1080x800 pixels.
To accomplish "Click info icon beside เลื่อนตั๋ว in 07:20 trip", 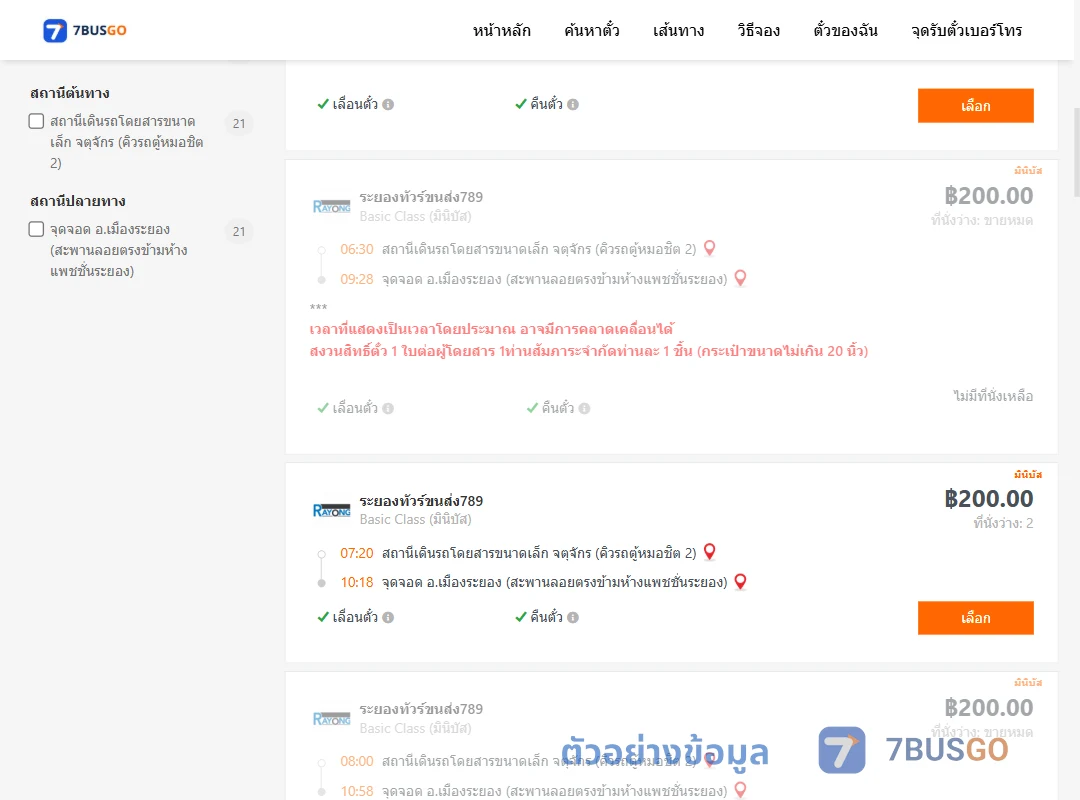I will [388, 617].
